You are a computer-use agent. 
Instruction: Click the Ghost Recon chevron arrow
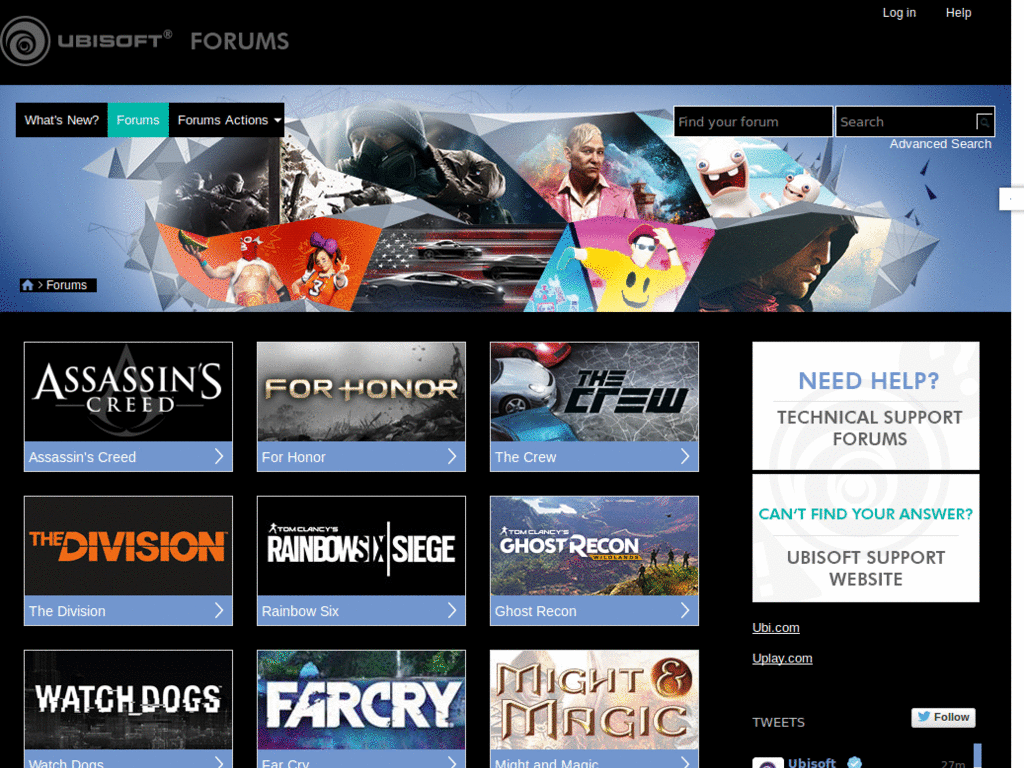pyautogui.click(x=685, y=611)
